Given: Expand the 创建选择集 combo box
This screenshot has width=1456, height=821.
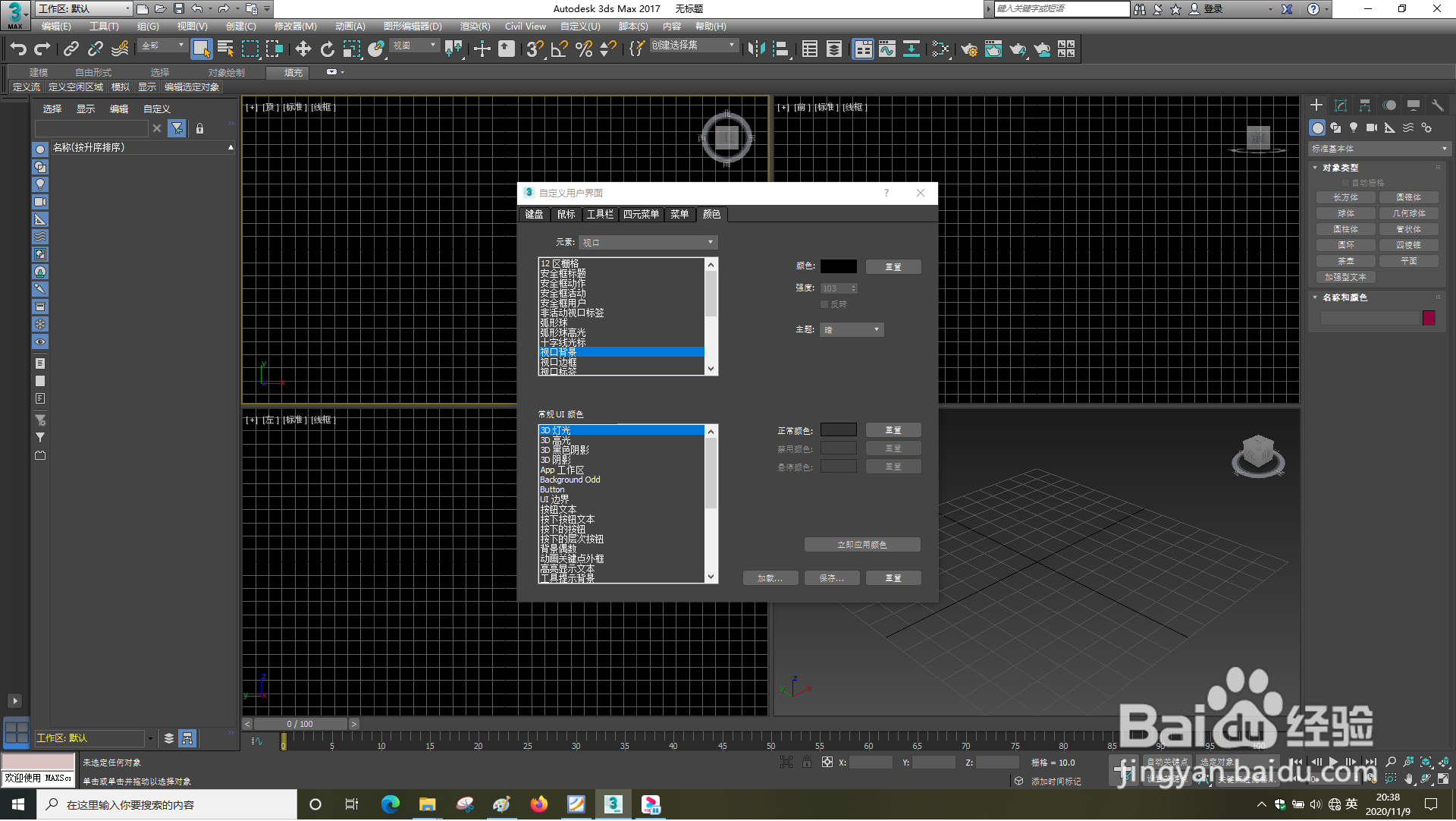Looking at the screenshot, I should [730, 45].
